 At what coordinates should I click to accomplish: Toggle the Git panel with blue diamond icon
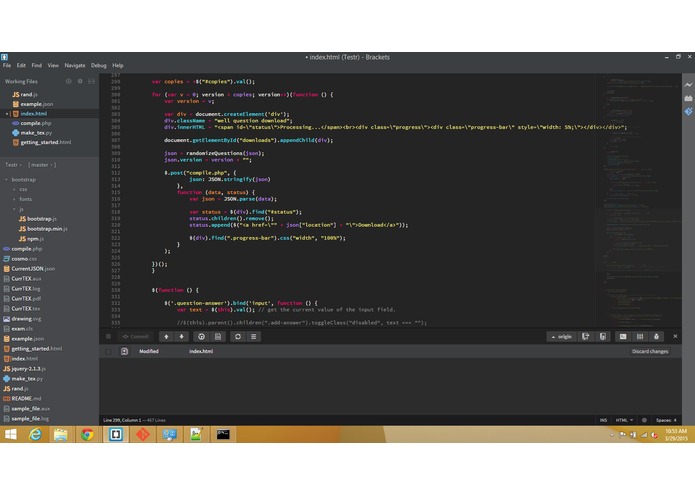[x=688, y=111]
